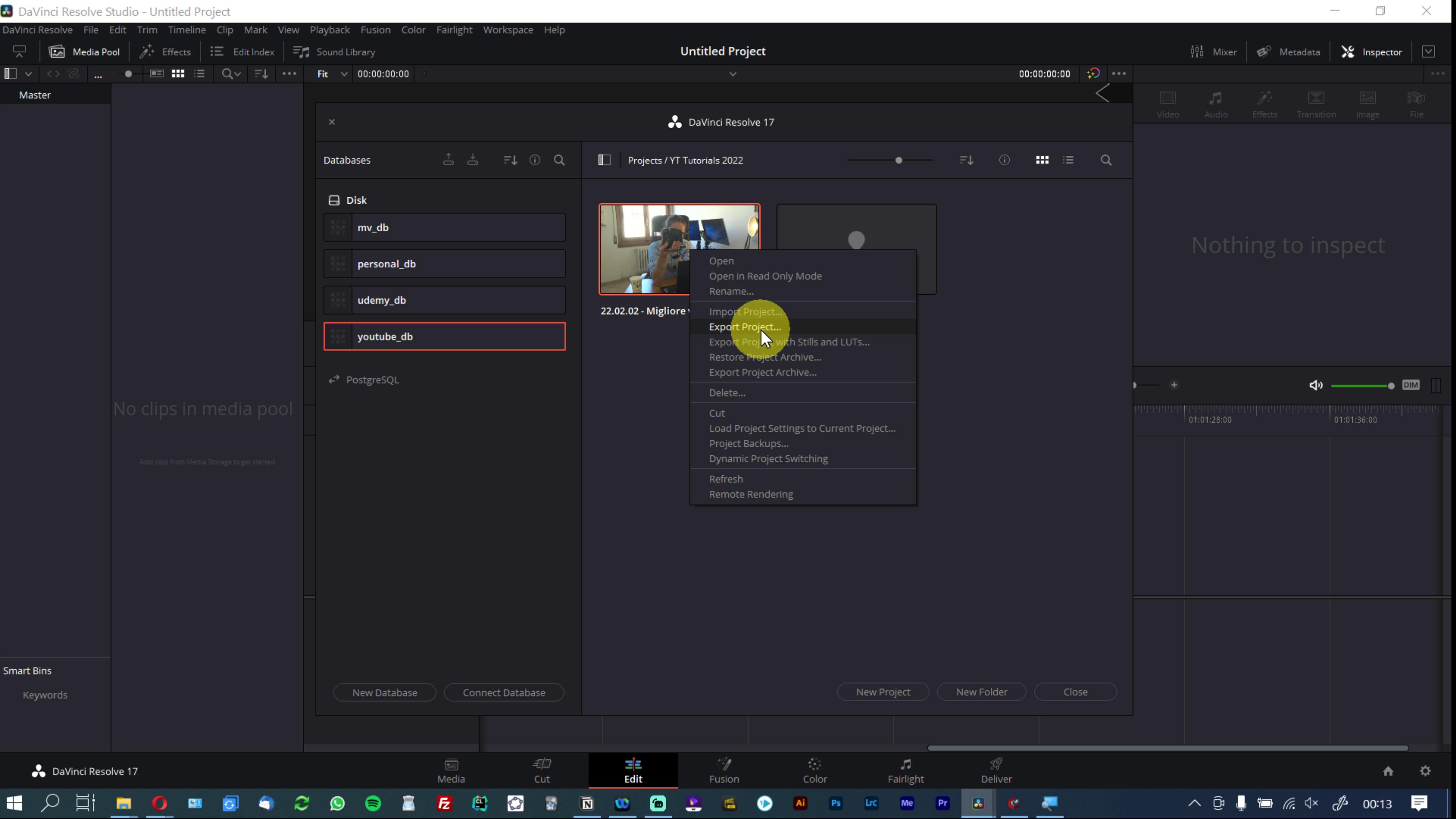Click the database backup upload icon
Image resolution: width=1456 pixels, height=819 pixels.
[448, 160]
